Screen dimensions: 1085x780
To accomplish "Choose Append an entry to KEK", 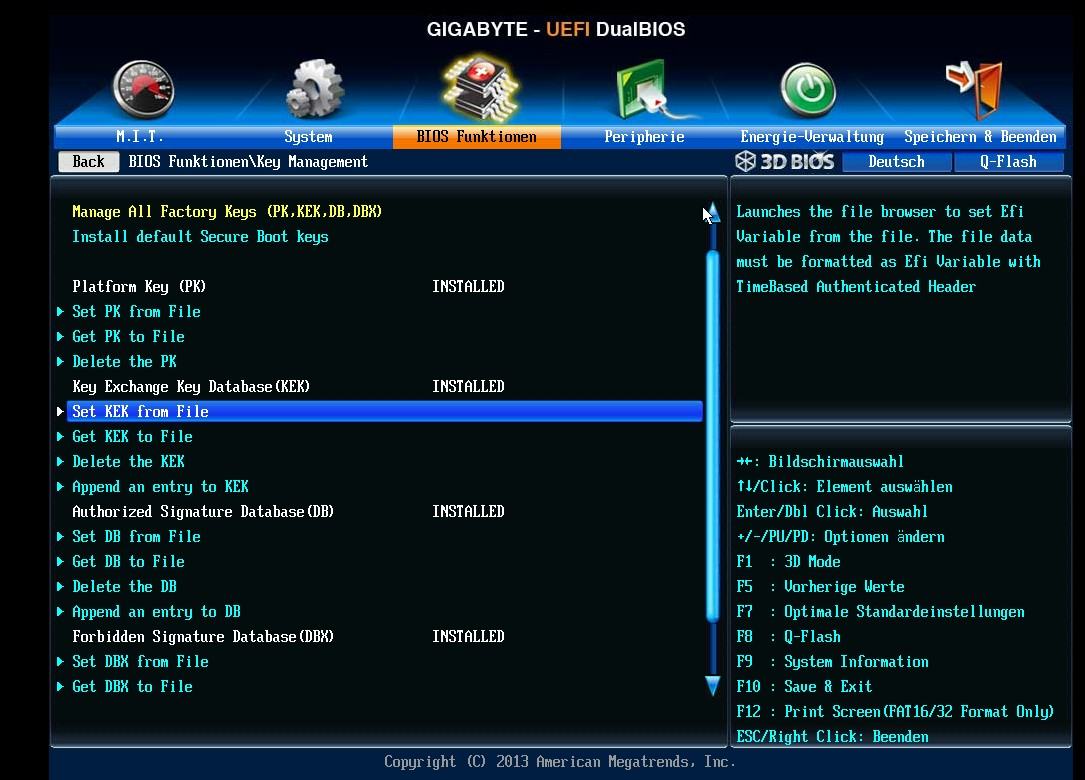I will point(161,487).
